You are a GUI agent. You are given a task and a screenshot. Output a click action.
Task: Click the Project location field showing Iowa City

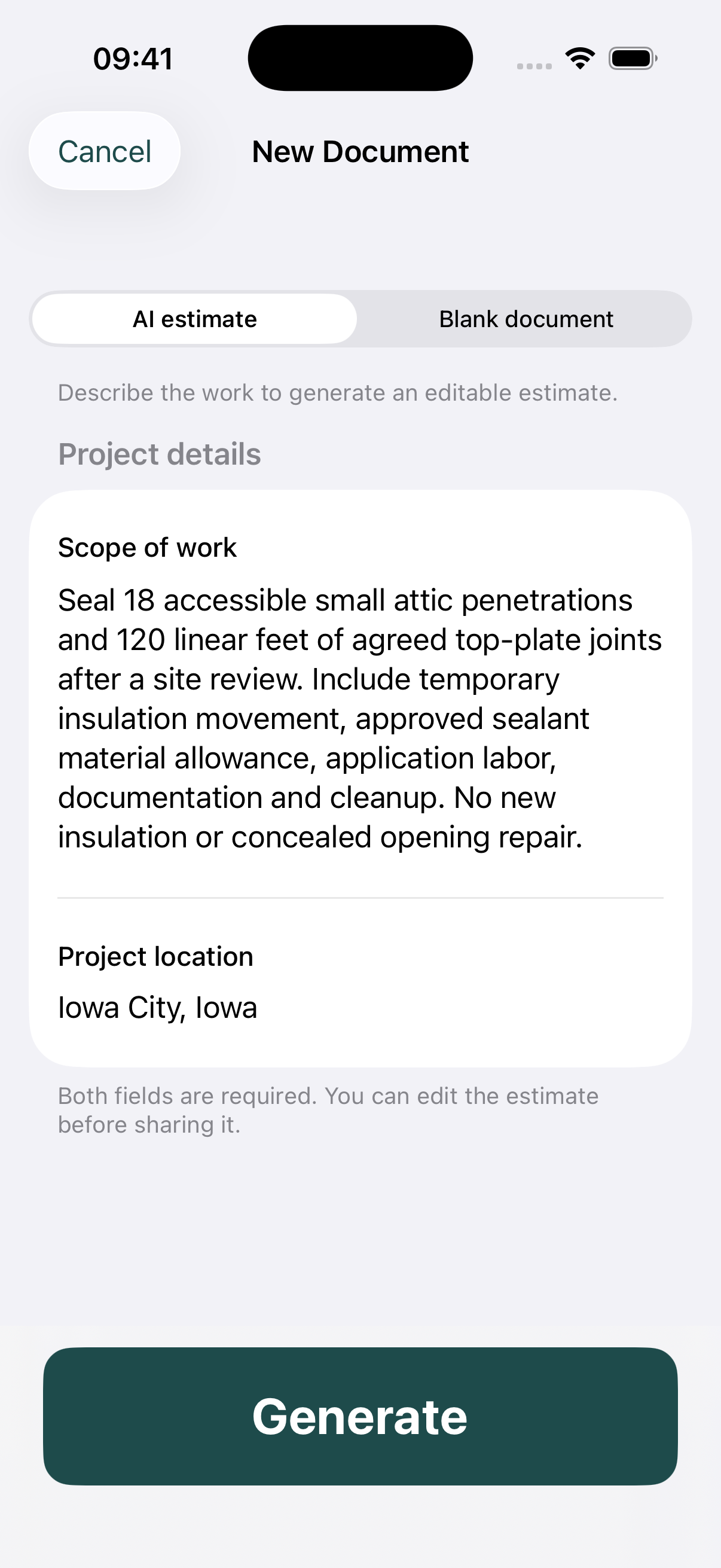(x=360, y=1008)
